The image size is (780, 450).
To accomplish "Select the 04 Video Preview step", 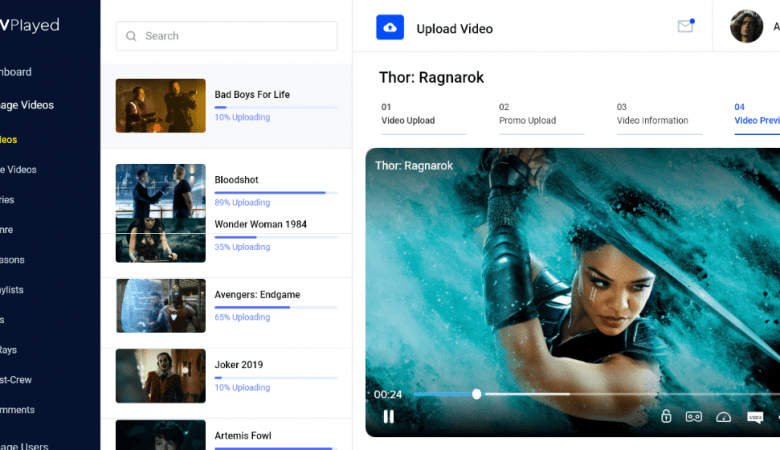I will point(757,117).
